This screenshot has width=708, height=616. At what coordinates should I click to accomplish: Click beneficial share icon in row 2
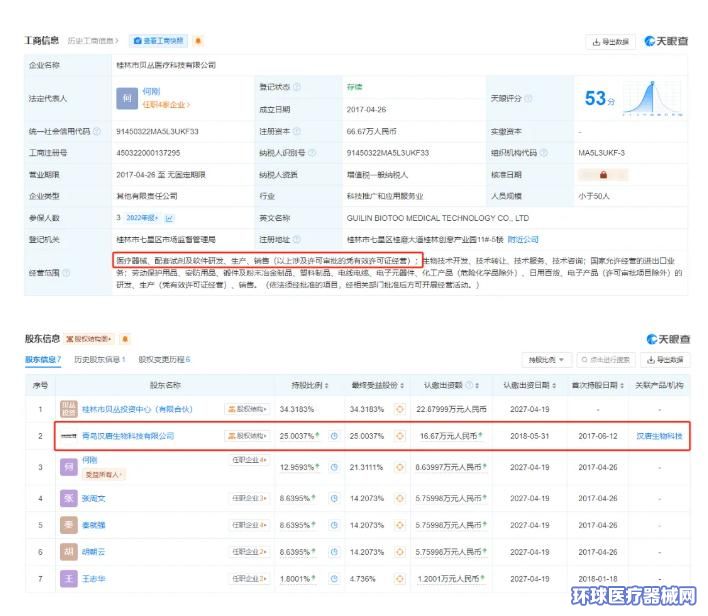pos(399,436)
